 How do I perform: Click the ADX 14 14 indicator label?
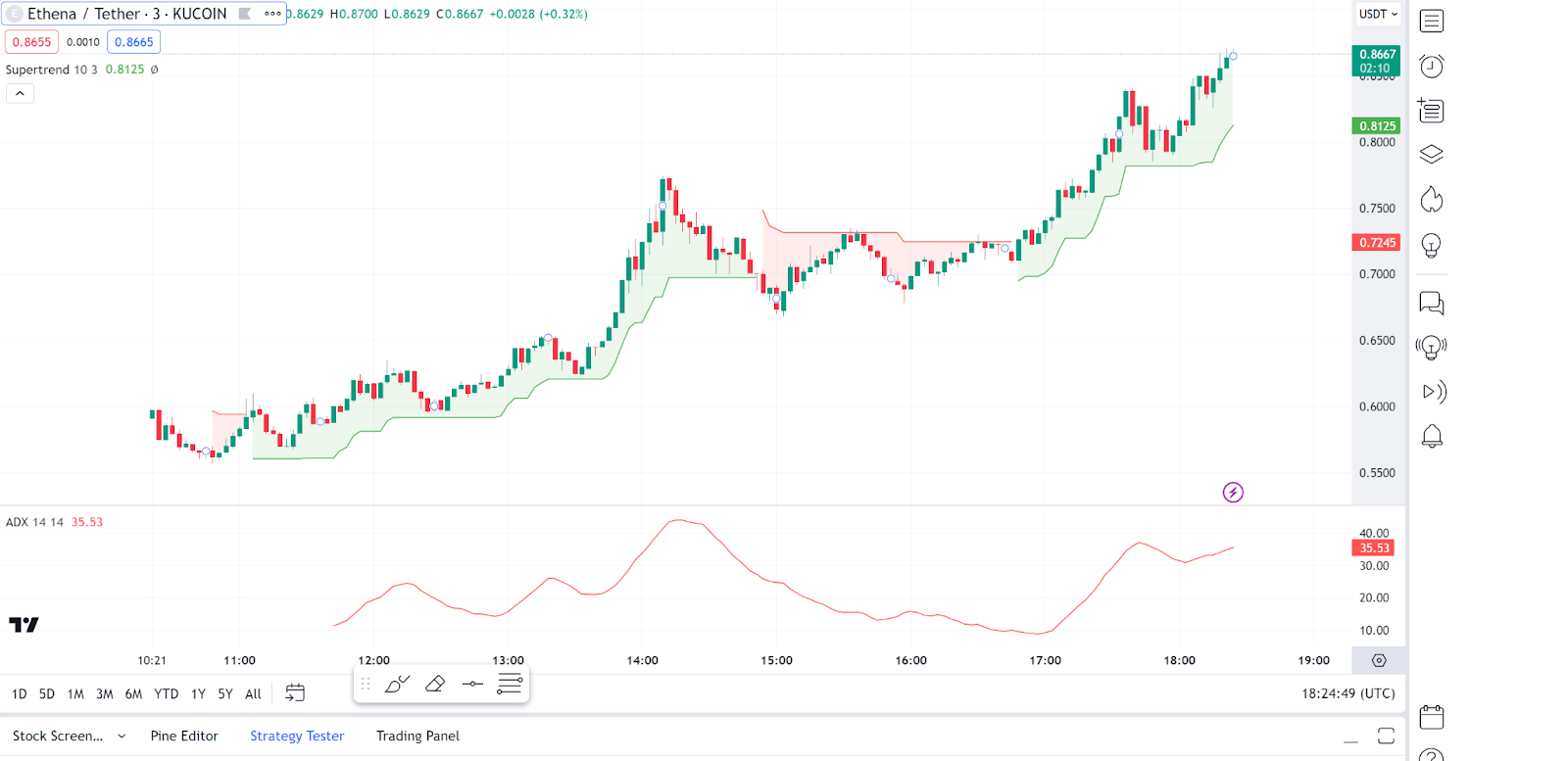34,522
